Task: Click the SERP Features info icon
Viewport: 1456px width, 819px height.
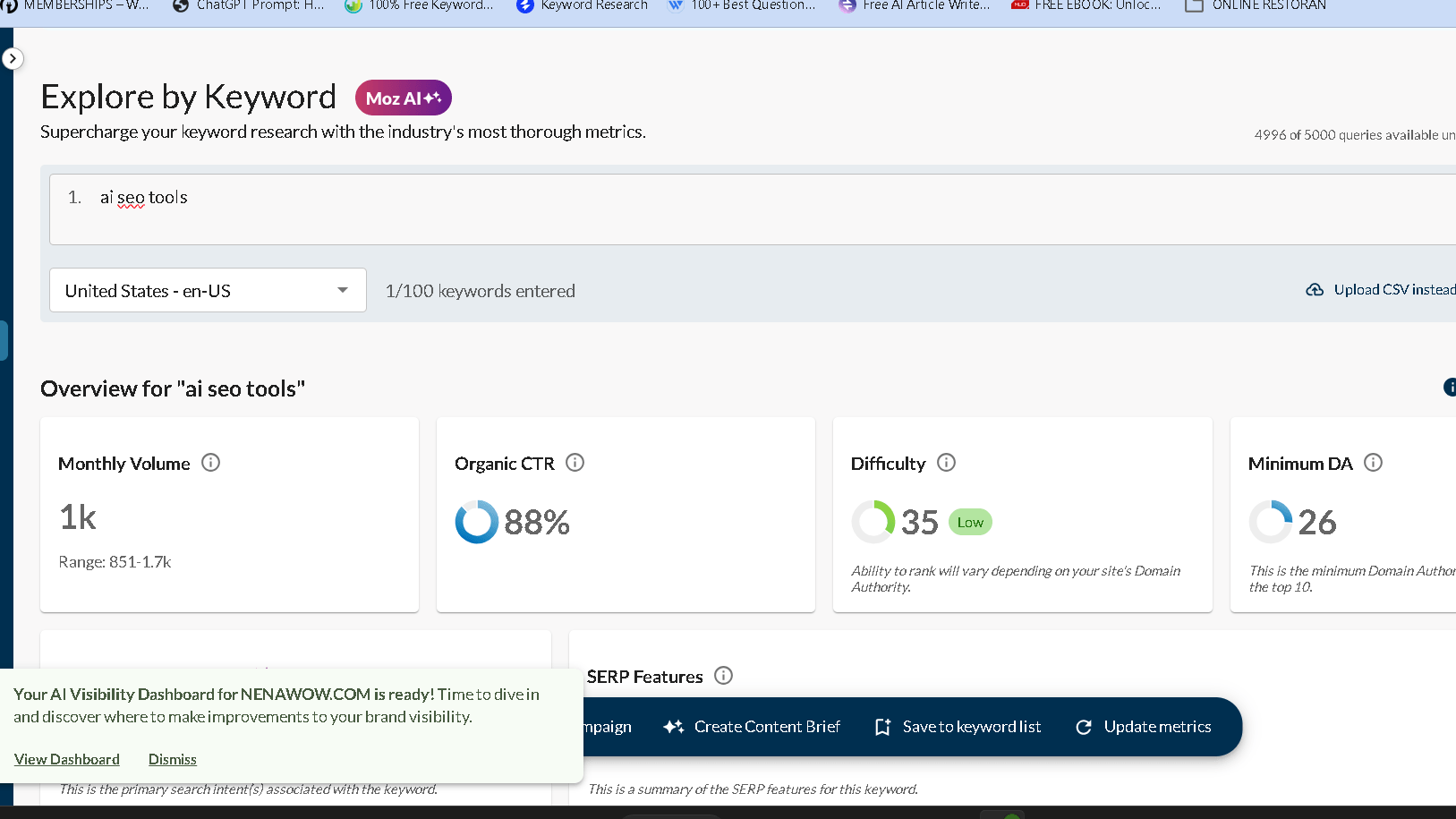Action: click(x=723, y=676)
